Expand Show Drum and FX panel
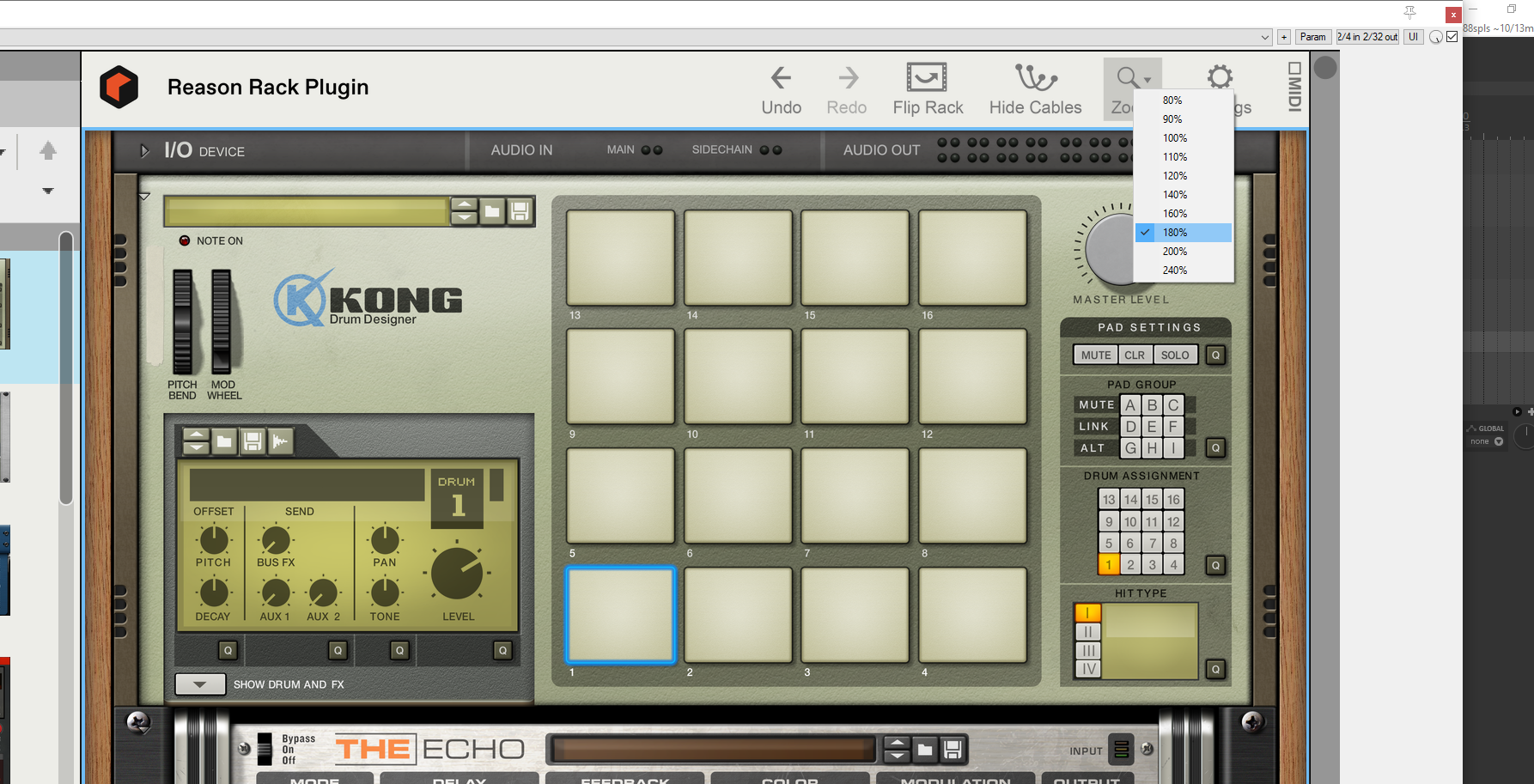The width and height of the screenshot is (1534, 784). click(x=200, y=684)
